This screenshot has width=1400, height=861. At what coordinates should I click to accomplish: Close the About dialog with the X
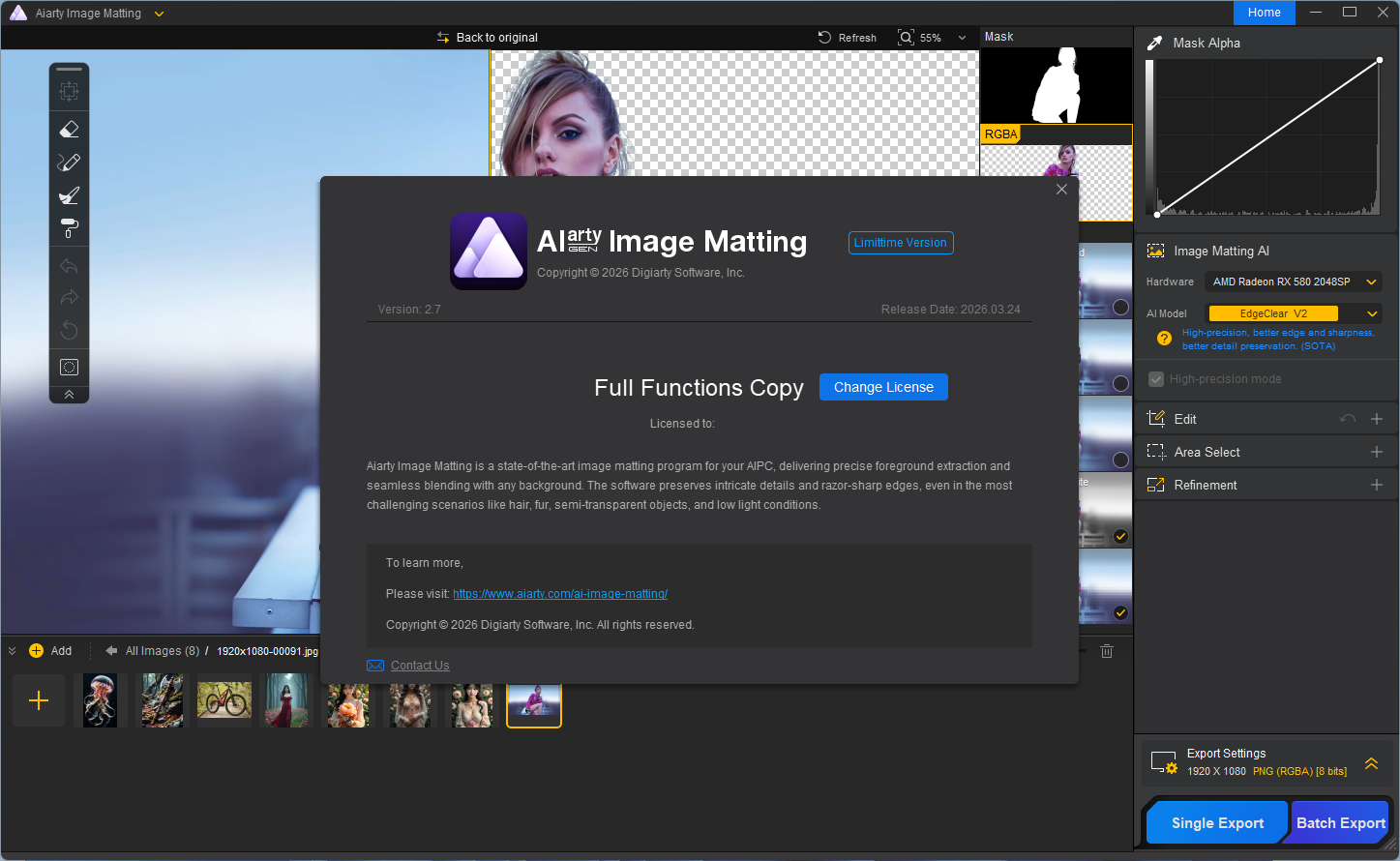click(1061, 190)
